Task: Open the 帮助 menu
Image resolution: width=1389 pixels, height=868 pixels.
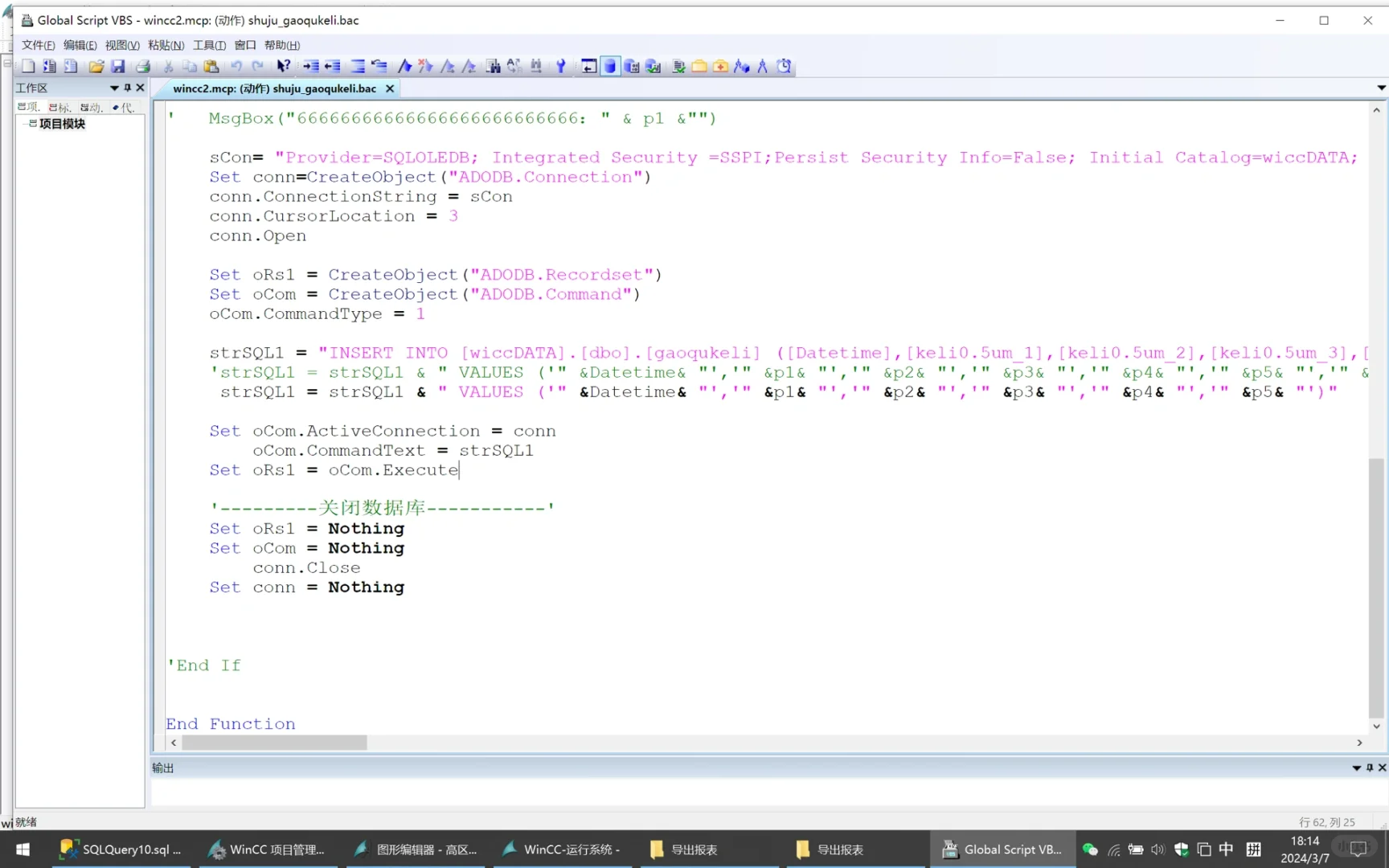Action: [282, 45]
